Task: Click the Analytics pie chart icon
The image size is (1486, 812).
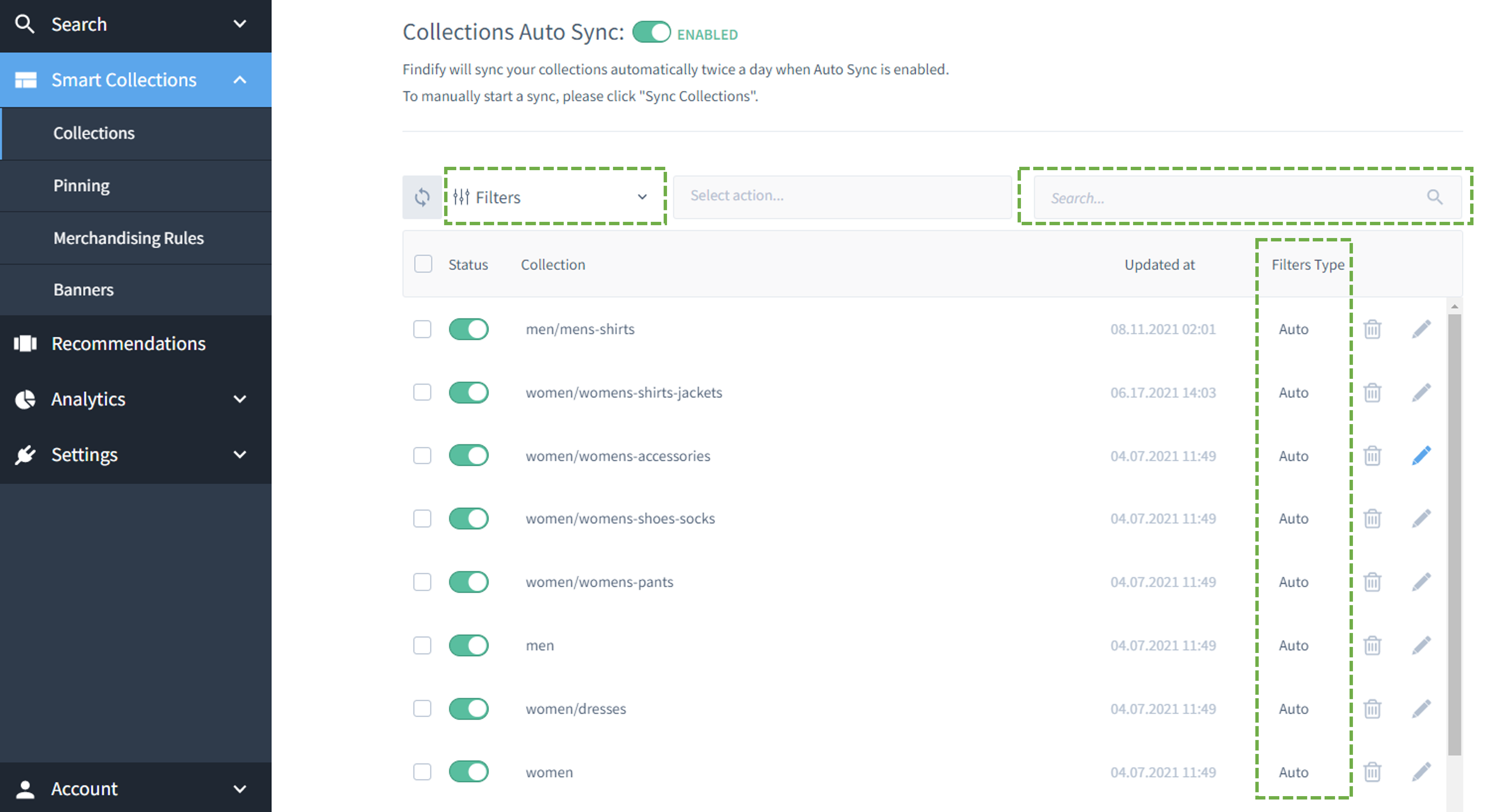Action: (25, 399)
